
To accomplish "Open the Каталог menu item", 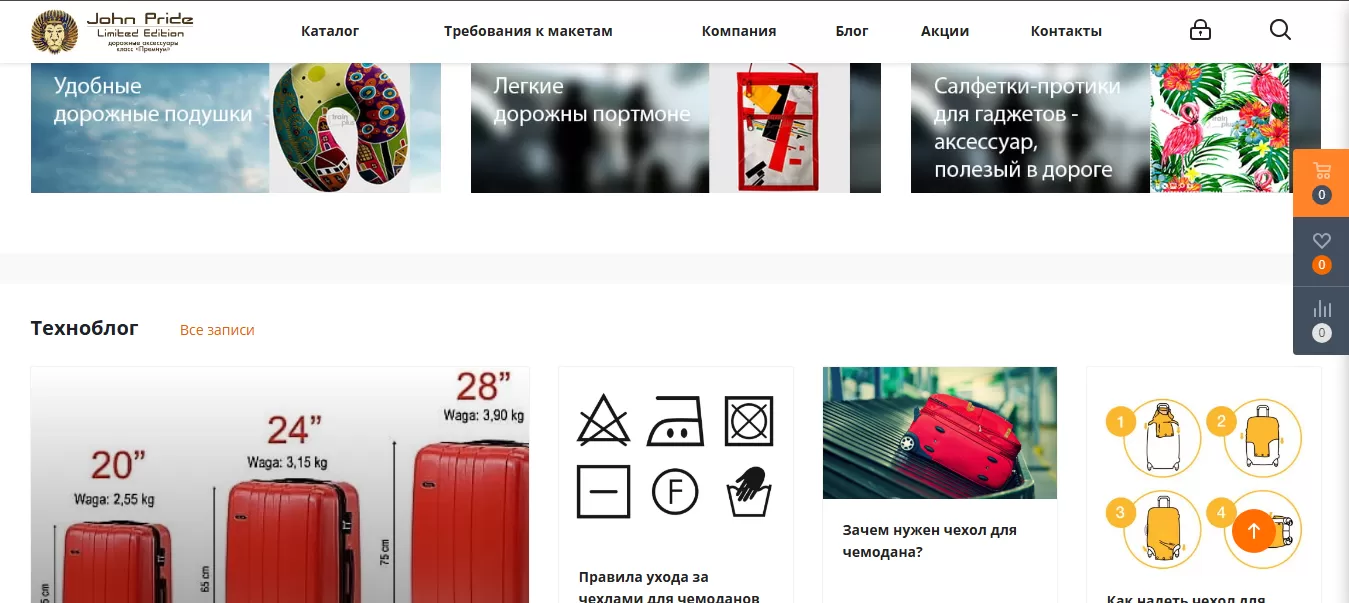I will coord(330,31).
